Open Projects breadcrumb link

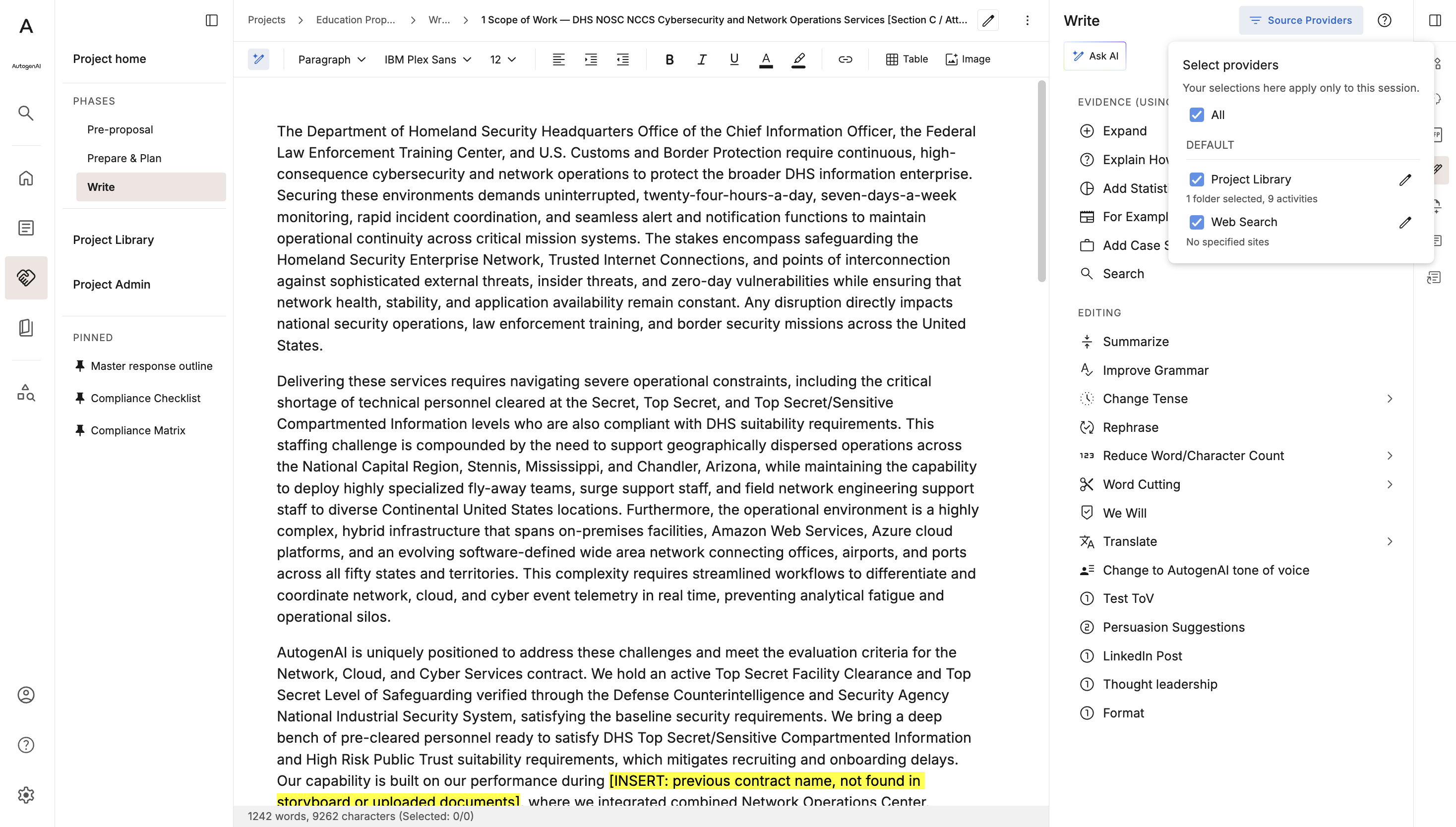click(x=266, y=20)
